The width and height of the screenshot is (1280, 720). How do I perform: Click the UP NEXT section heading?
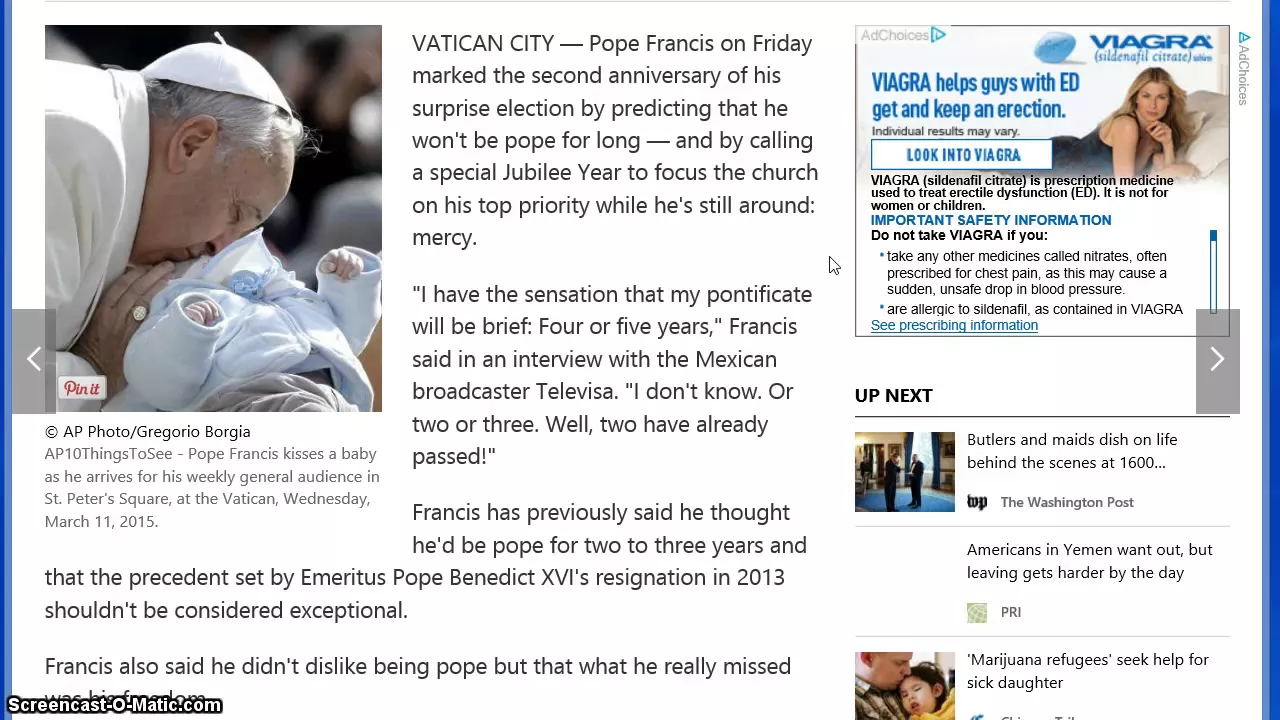point(893,395)
